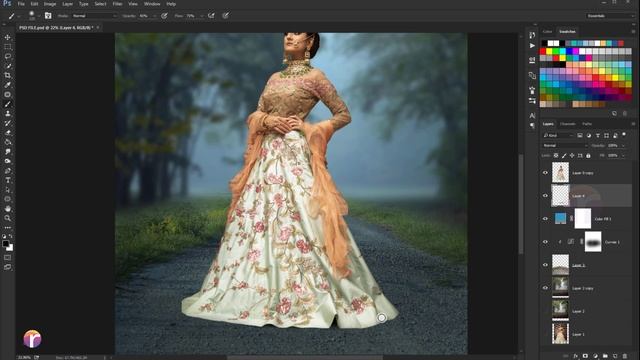Hide the Color Fill 1 layer
The width and height of the screenshot is (640, 360).
pos(545,219)
